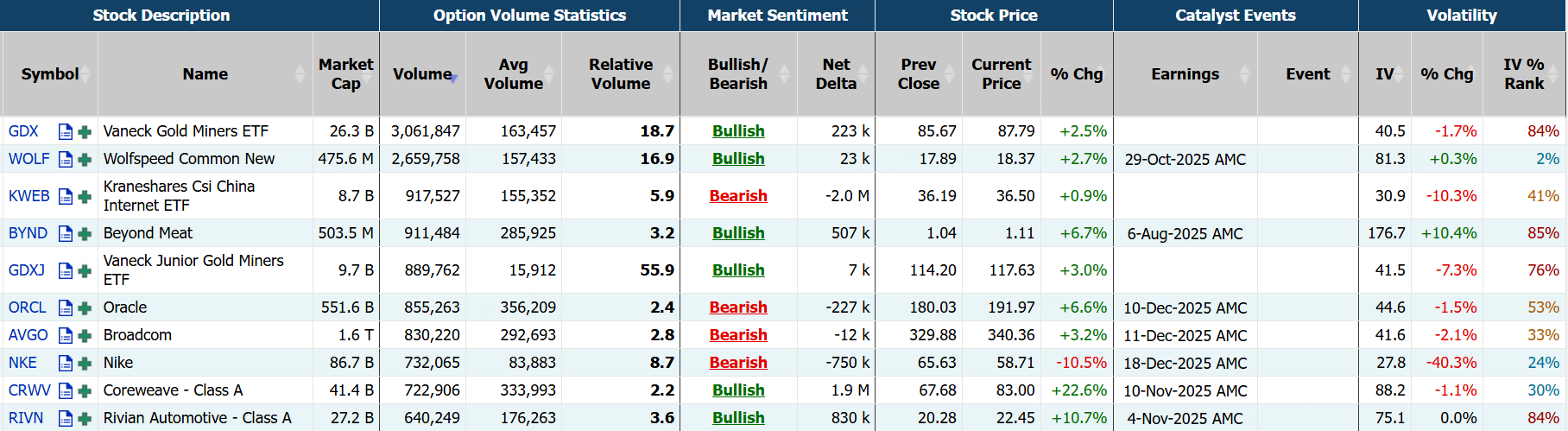Sort by the Relative Volume column
This screenshot has width=1568, height=431.
coord(620,74)
